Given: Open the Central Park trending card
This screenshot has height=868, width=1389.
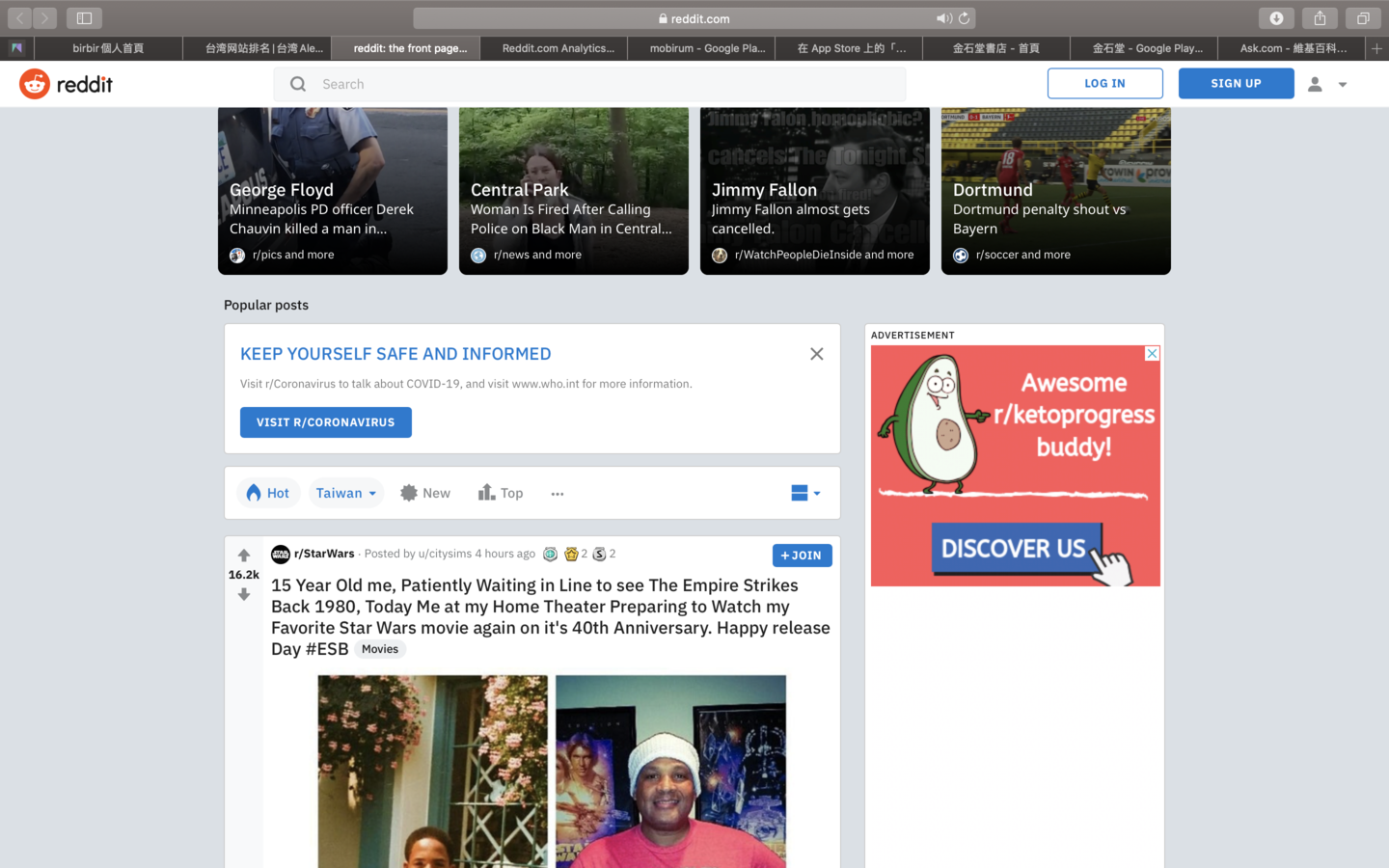Looking at the screenshot, I should (574, 191).
